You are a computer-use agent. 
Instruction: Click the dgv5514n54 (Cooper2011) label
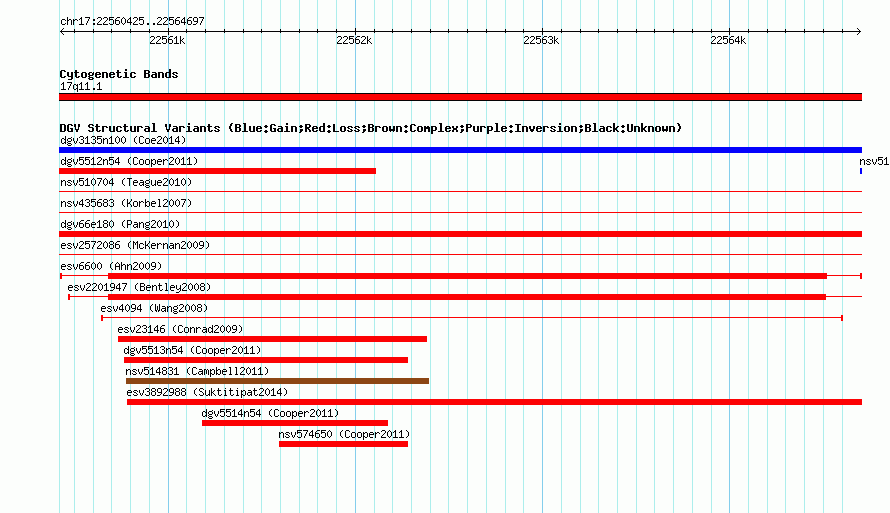point(270,413)
